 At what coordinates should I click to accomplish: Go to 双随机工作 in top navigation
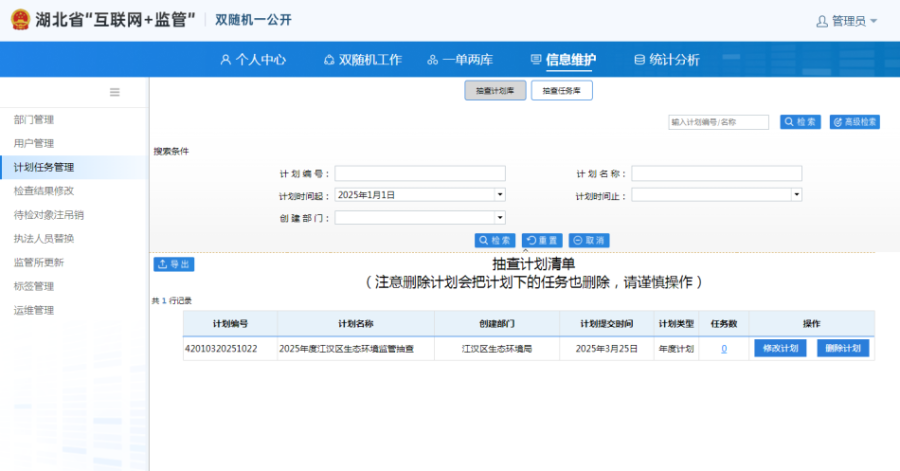coord(362,60)
